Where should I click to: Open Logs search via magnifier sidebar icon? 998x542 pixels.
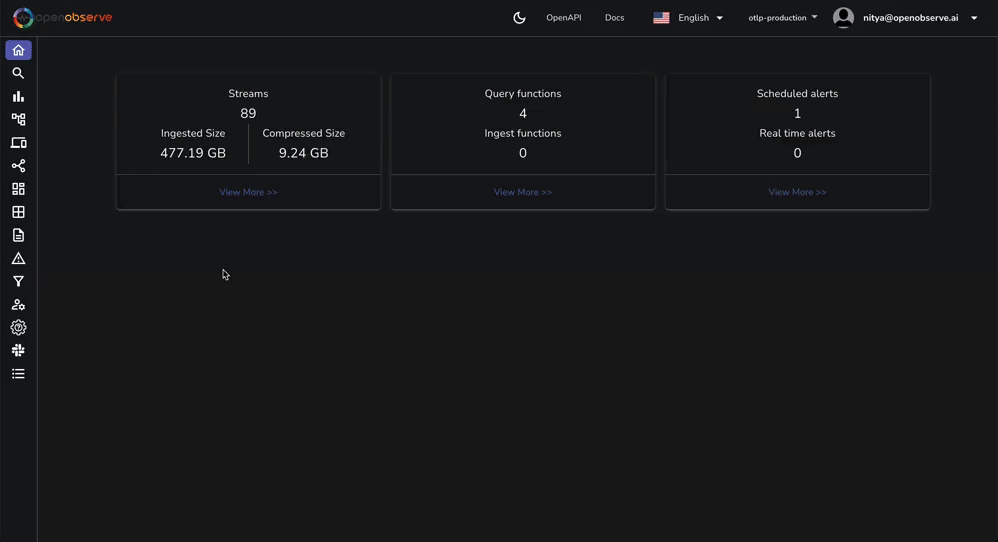18,73
